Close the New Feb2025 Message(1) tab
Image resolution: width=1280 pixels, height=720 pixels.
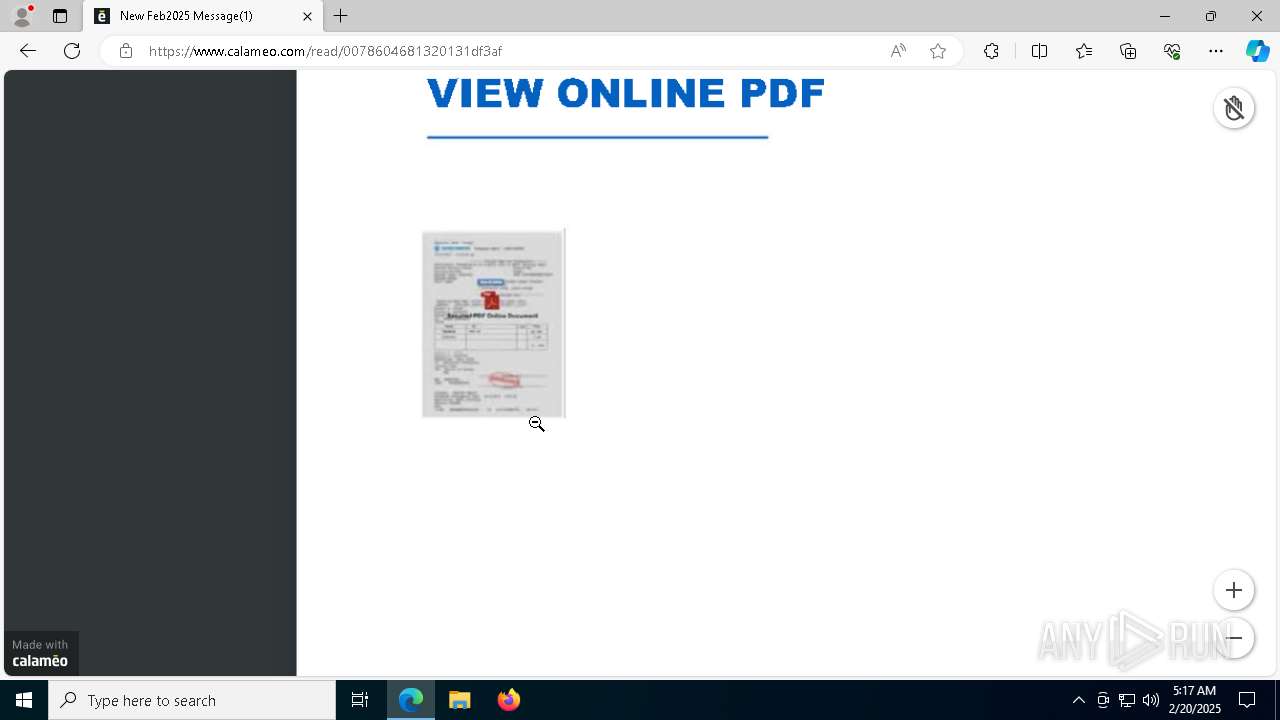[307, 16]
